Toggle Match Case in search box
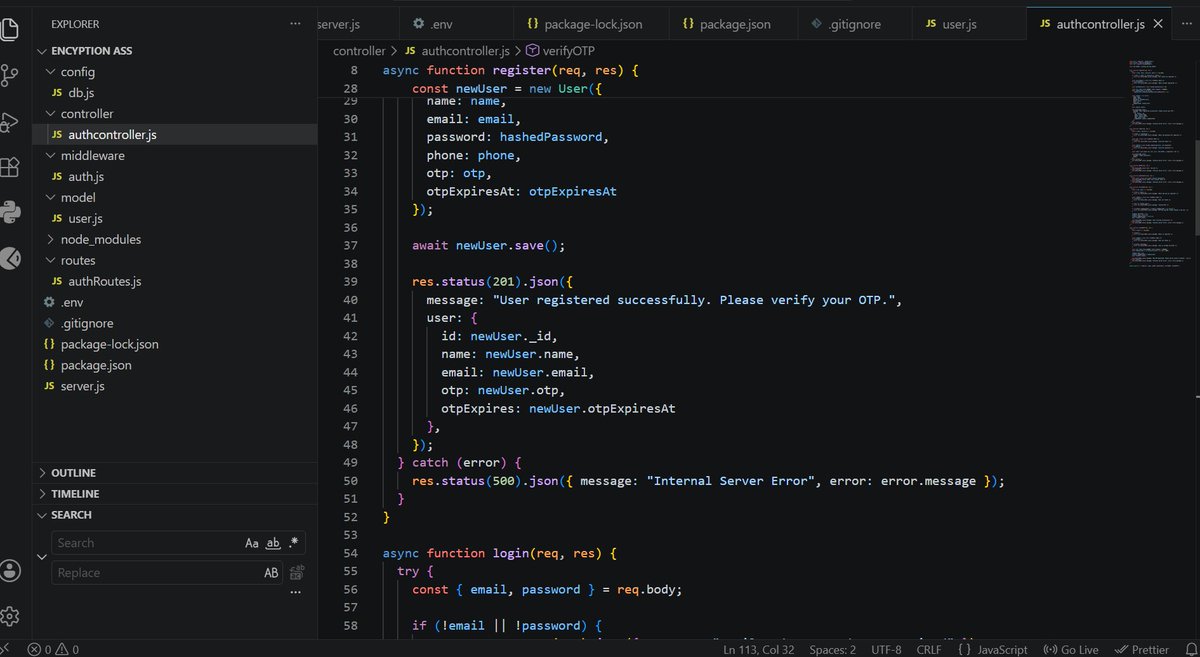This screenshot has height=657, width=1200. click(x=252, y=543)
